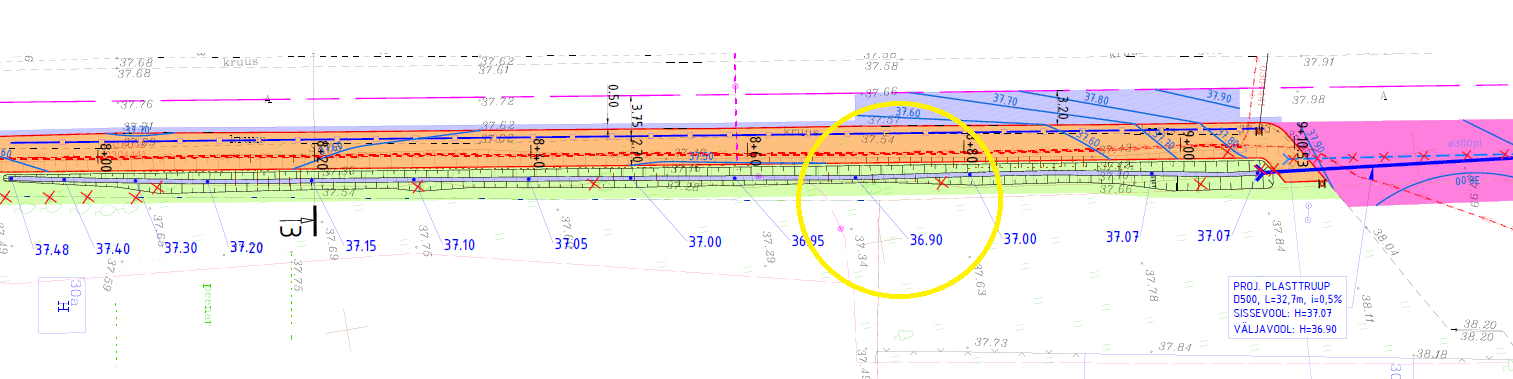Select the blue 36.90 elevation label
The width and height of the screenshot is (1513, 379).
pyautogui.click(x=926, y=240)
